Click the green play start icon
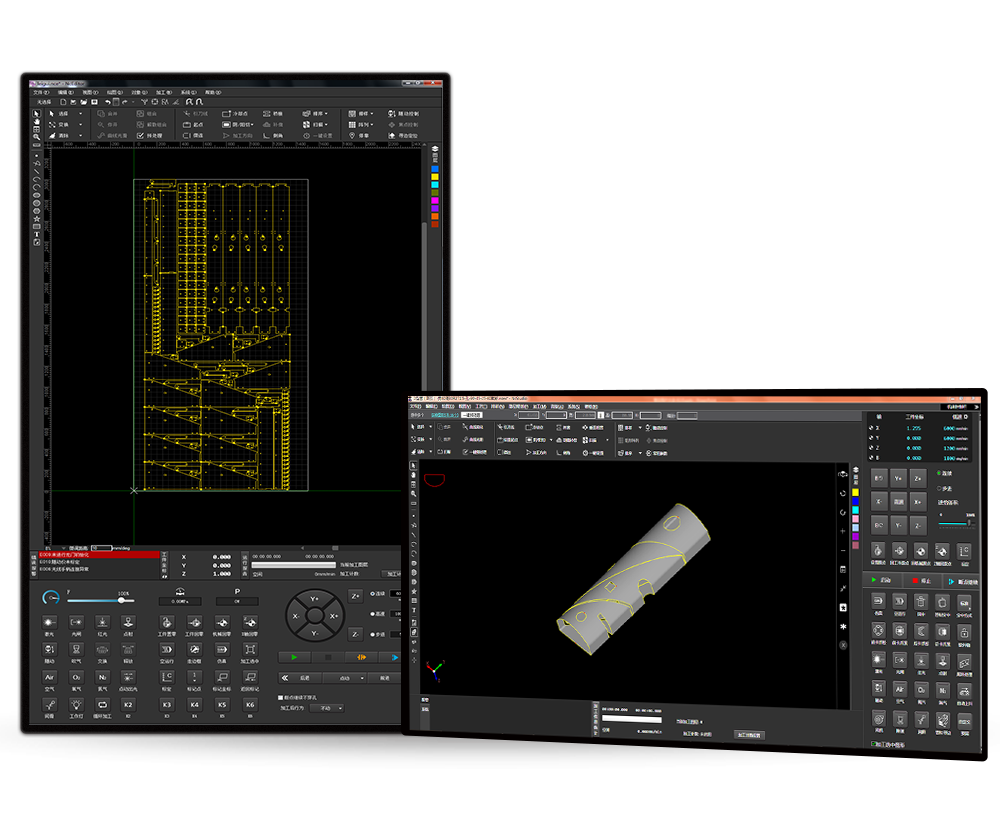The height and width of the screenshot is (825, 1000). pyautogui.click(x=293, y=657)
